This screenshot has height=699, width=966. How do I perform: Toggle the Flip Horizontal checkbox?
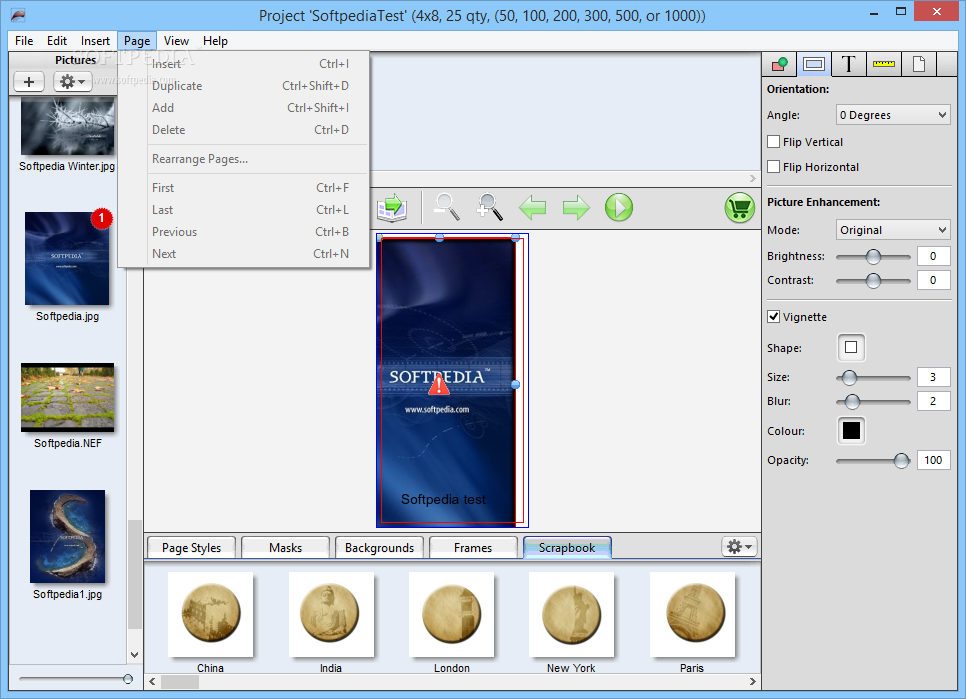774,167
